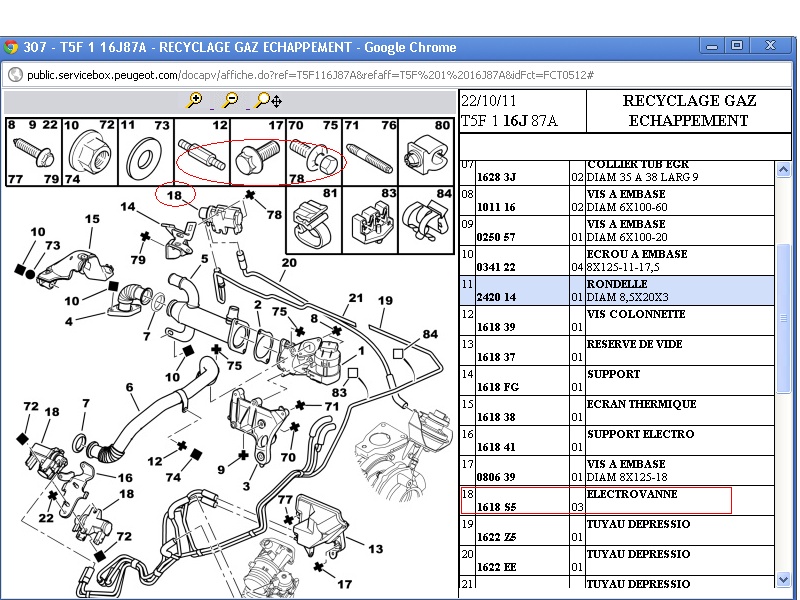The image size is (800, 600).
Task: Select row 14 SUPPORT 1618 FG
Action: tap(617, 381)
